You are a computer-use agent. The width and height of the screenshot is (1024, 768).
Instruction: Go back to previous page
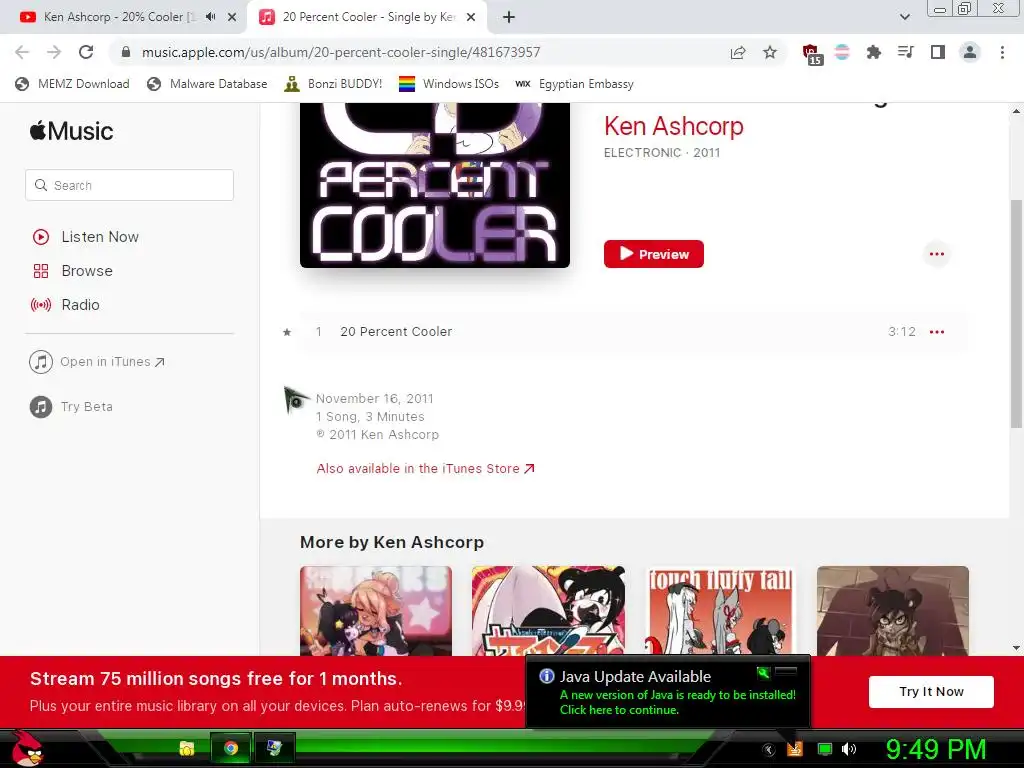click(22, 52)
